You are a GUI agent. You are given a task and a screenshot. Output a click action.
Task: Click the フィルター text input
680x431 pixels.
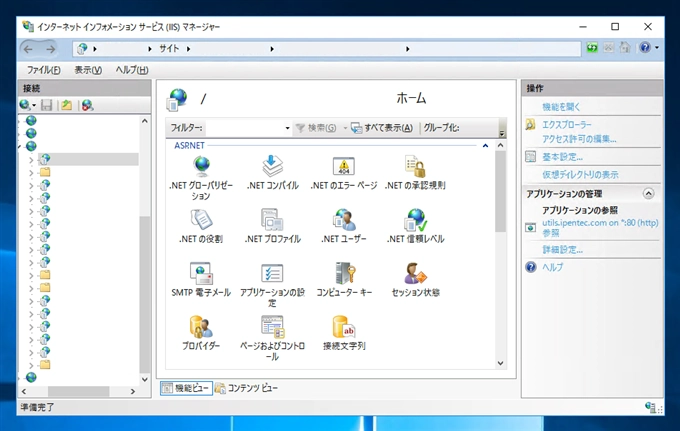click(245, 128)
